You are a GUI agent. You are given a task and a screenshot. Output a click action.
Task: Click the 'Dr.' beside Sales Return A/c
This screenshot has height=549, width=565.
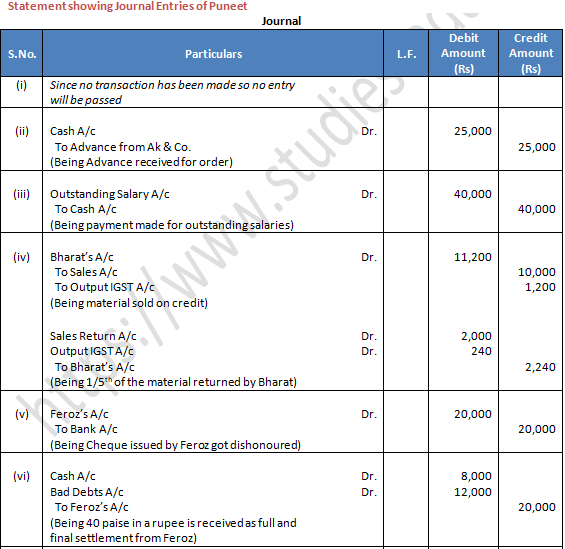coord(369,336)
